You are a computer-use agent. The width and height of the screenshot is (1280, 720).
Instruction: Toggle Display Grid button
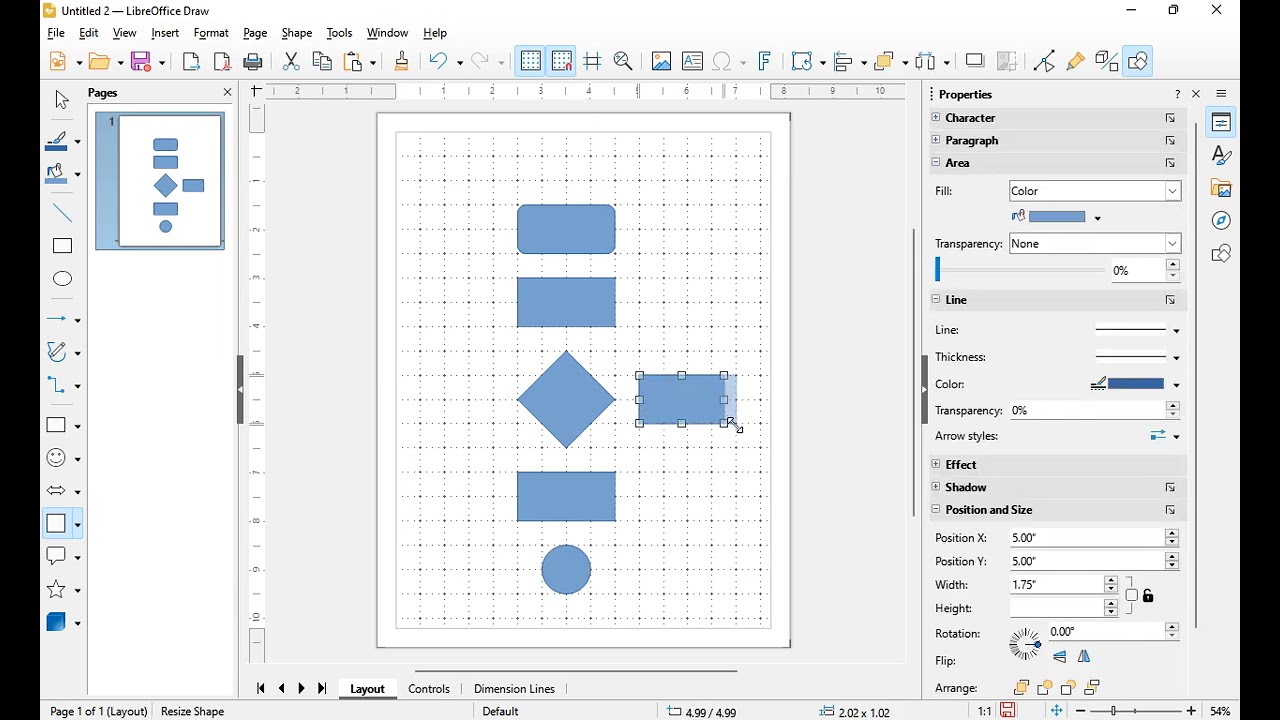(531, 62)
